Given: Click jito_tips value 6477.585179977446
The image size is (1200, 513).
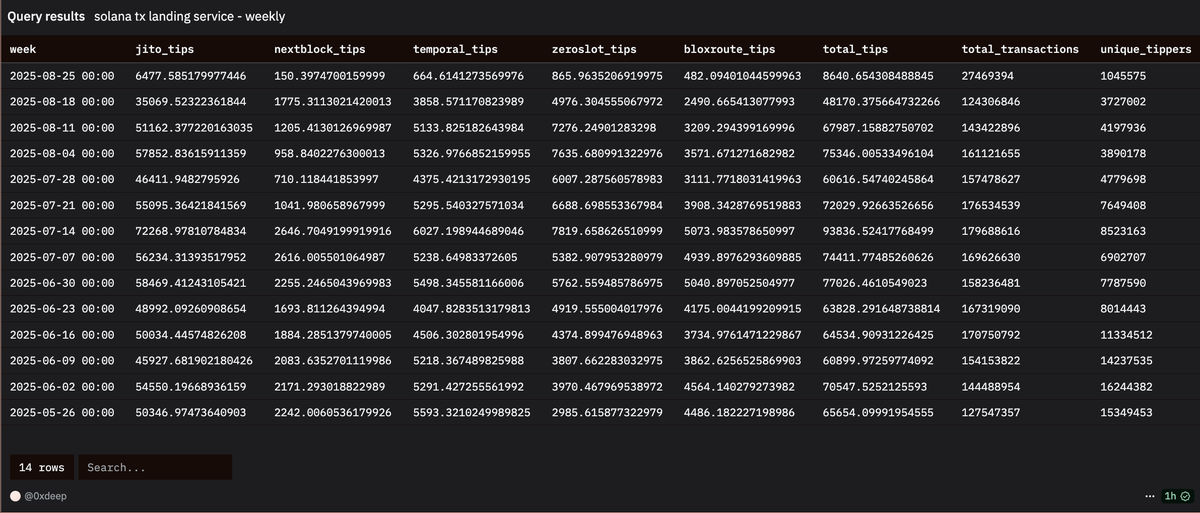Looking at the screenshot, I should tap(190, 76).
